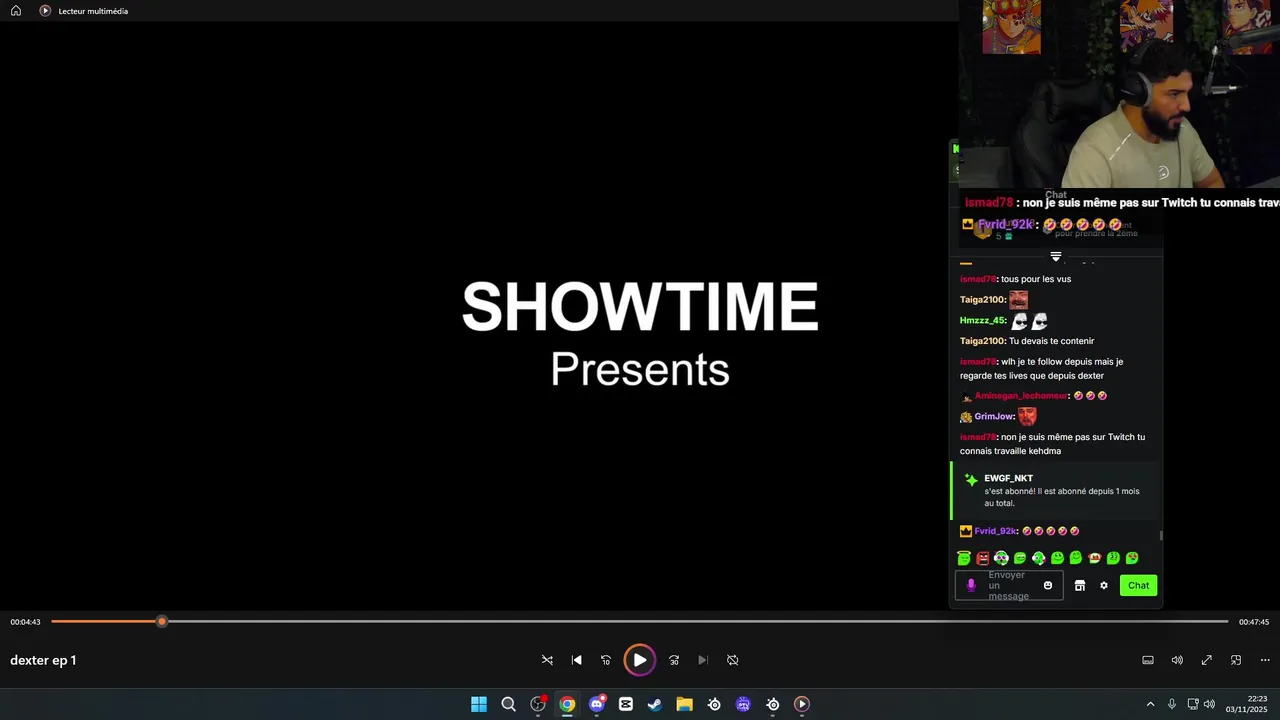
Task: Click the 'dexter ep 1' title
Action: 43,660
